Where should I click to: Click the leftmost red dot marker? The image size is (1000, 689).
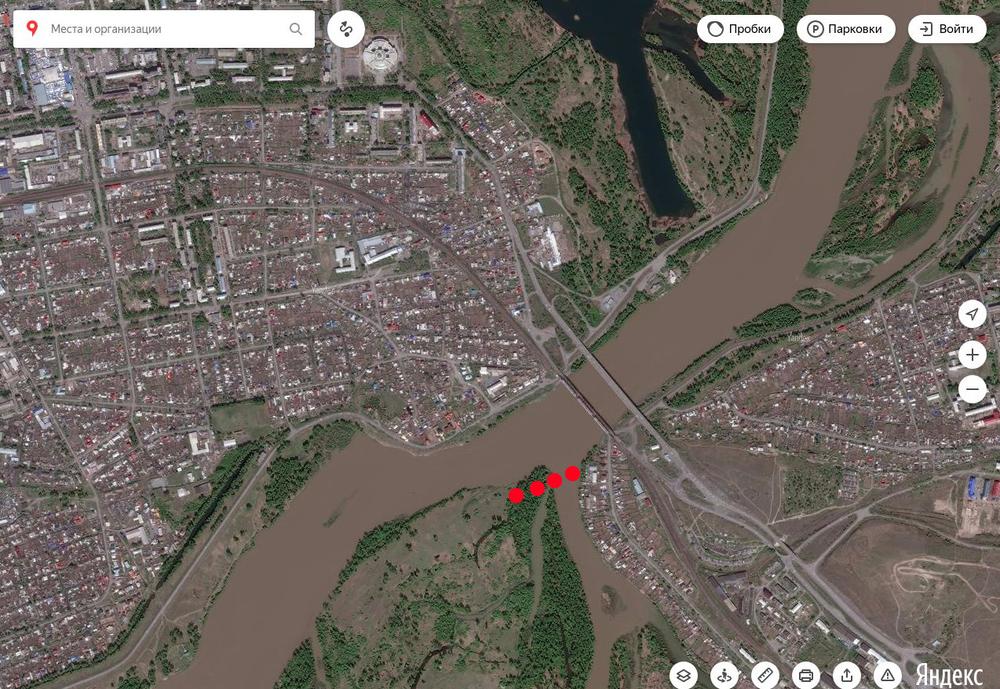516,495
